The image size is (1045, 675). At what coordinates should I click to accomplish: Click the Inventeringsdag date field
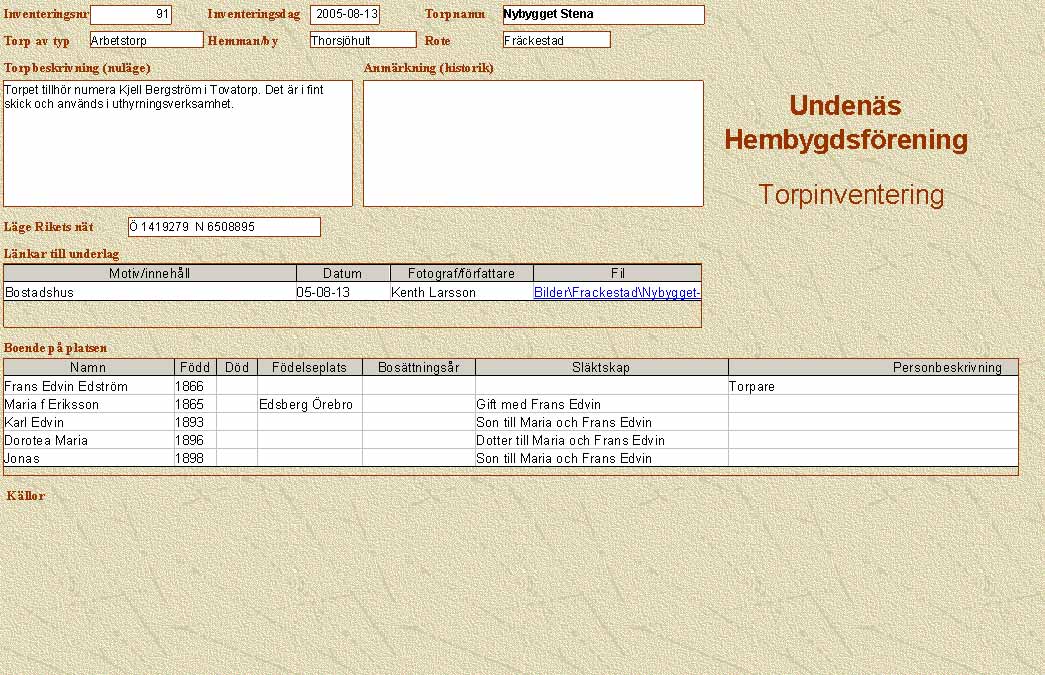coord(344,15)
